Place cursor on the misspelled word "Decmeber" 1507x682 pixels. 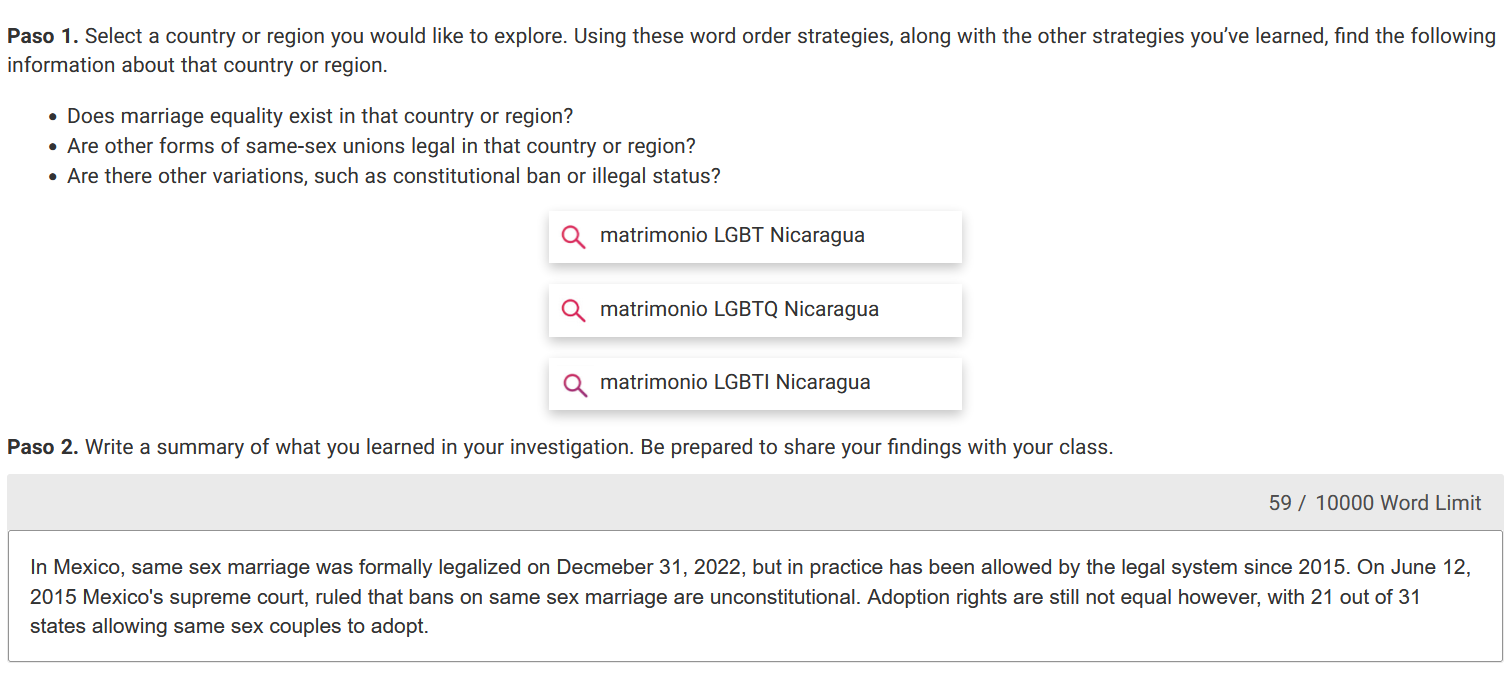click(604, 568)
